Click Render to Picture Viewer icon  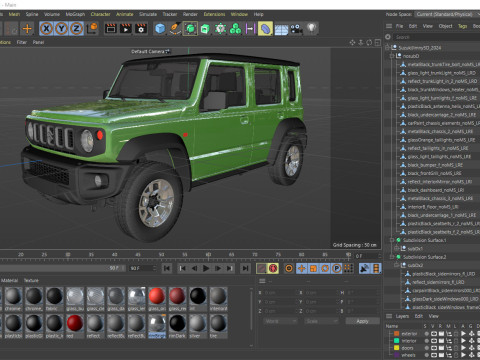pos(126,29)
